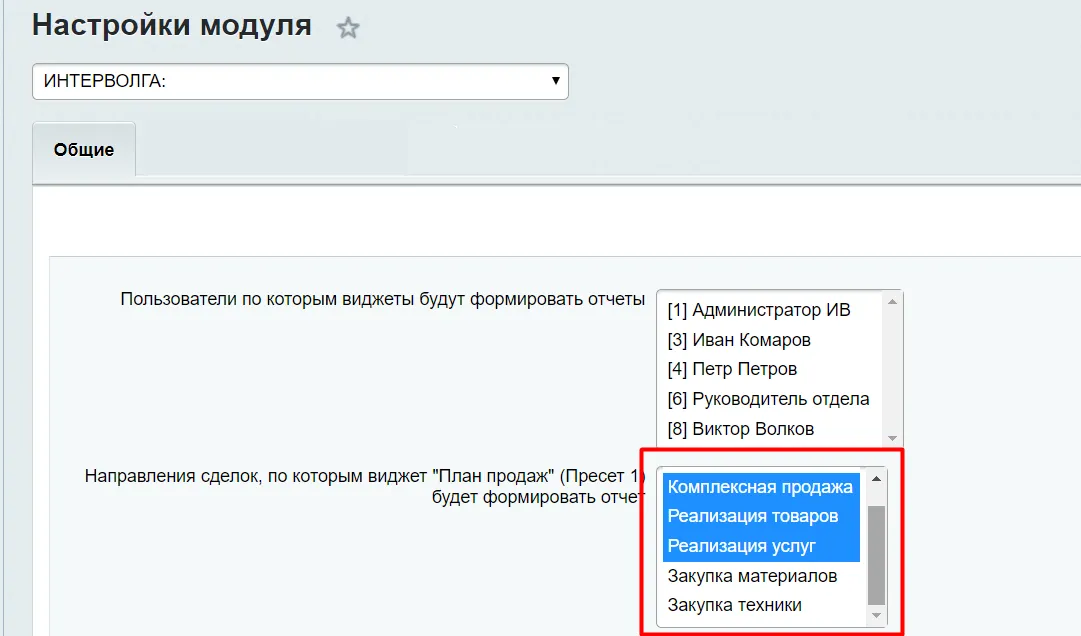This screenshot has width=1081, height=636.
Task: Click the Пользователи по которым виджеты label
Action: click(x=382, y=299)
